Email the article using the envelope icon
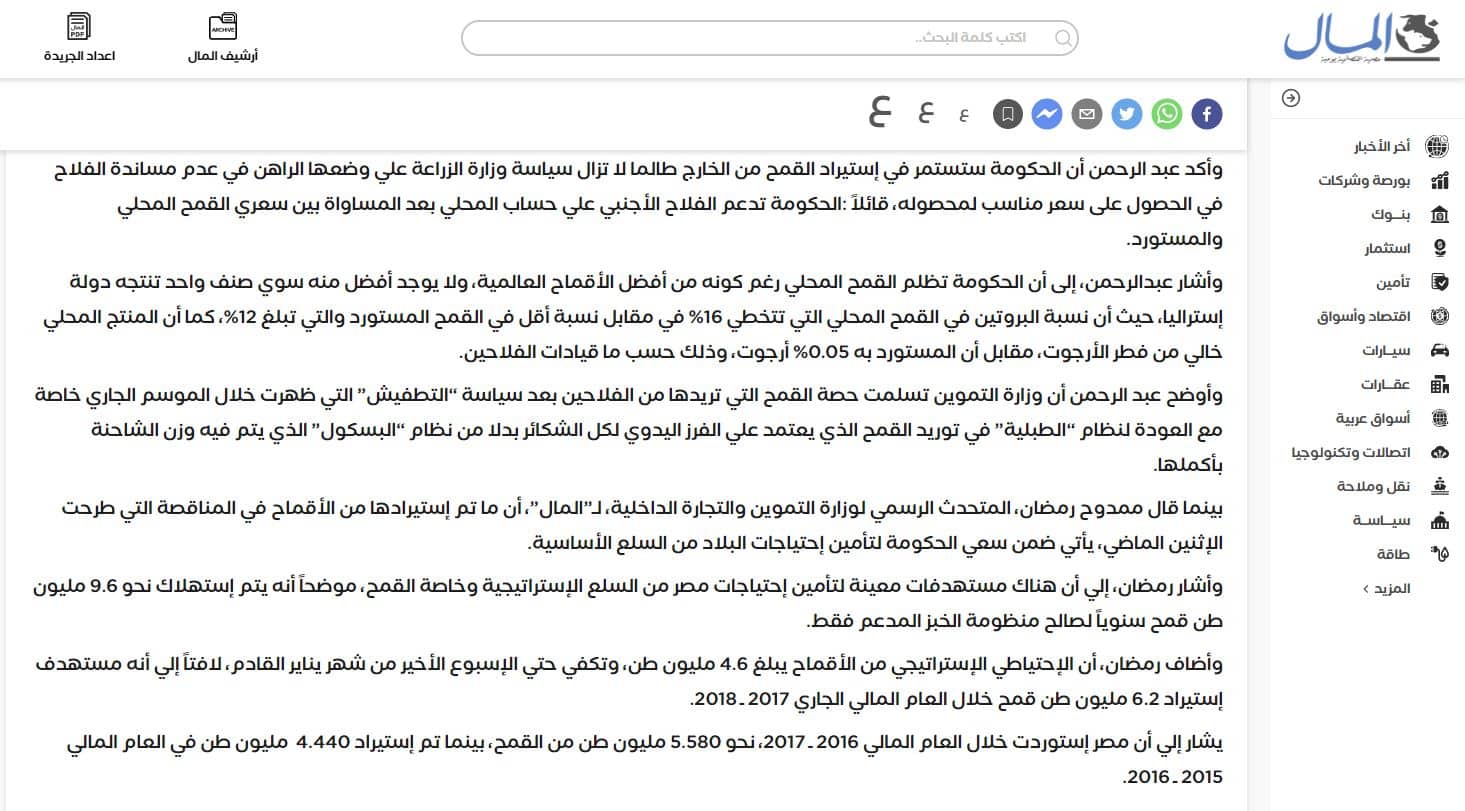 1086,114
